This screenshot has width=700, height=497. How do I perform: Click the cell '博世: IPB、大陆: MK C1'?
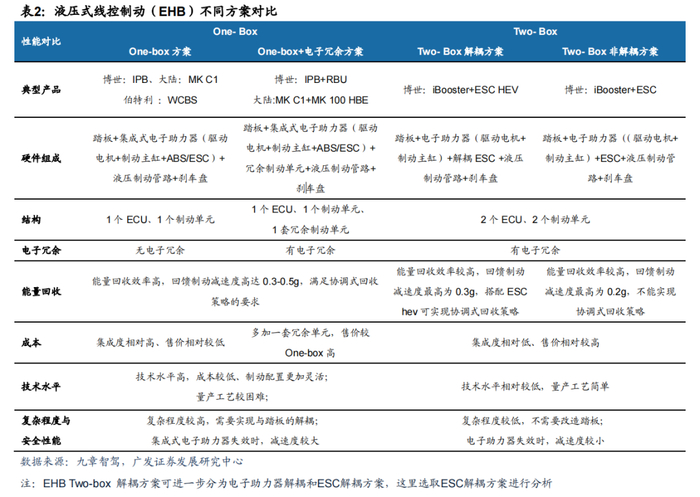[160, 79]
